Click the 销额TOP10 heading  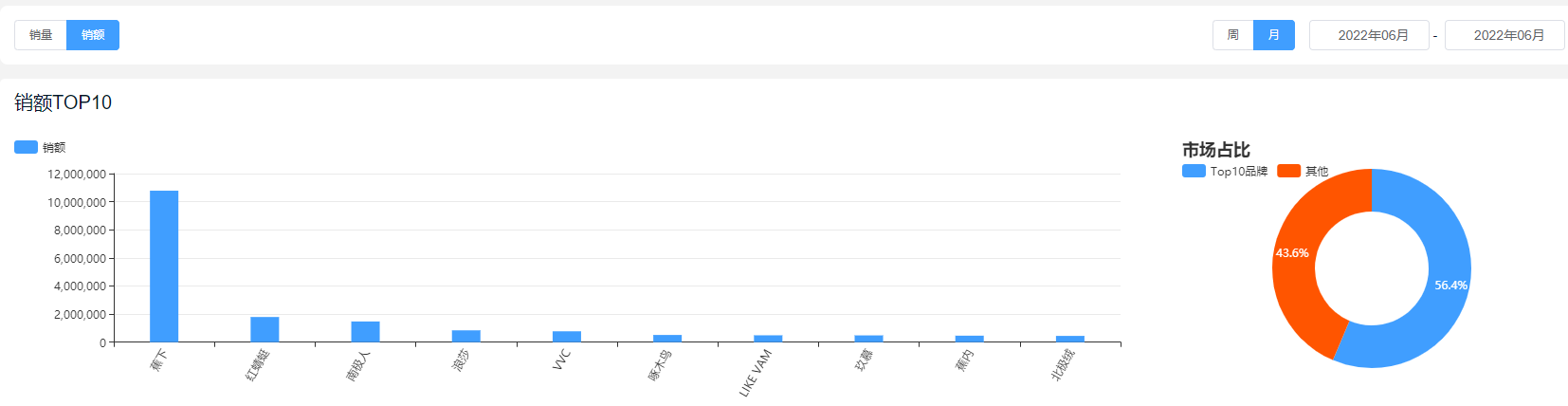tap(64, 102)
